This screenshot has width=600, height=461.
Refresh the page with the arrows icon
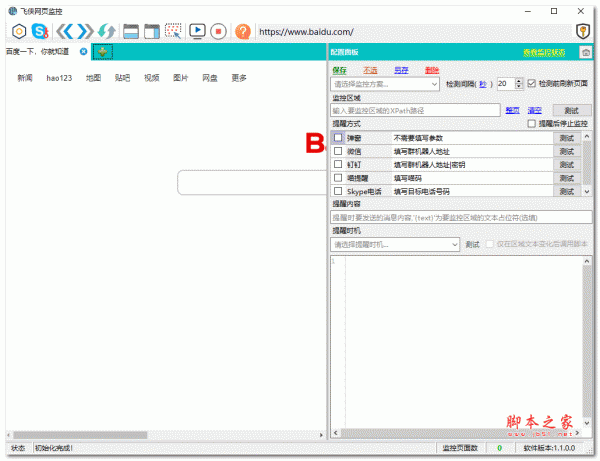click(106, 31)
